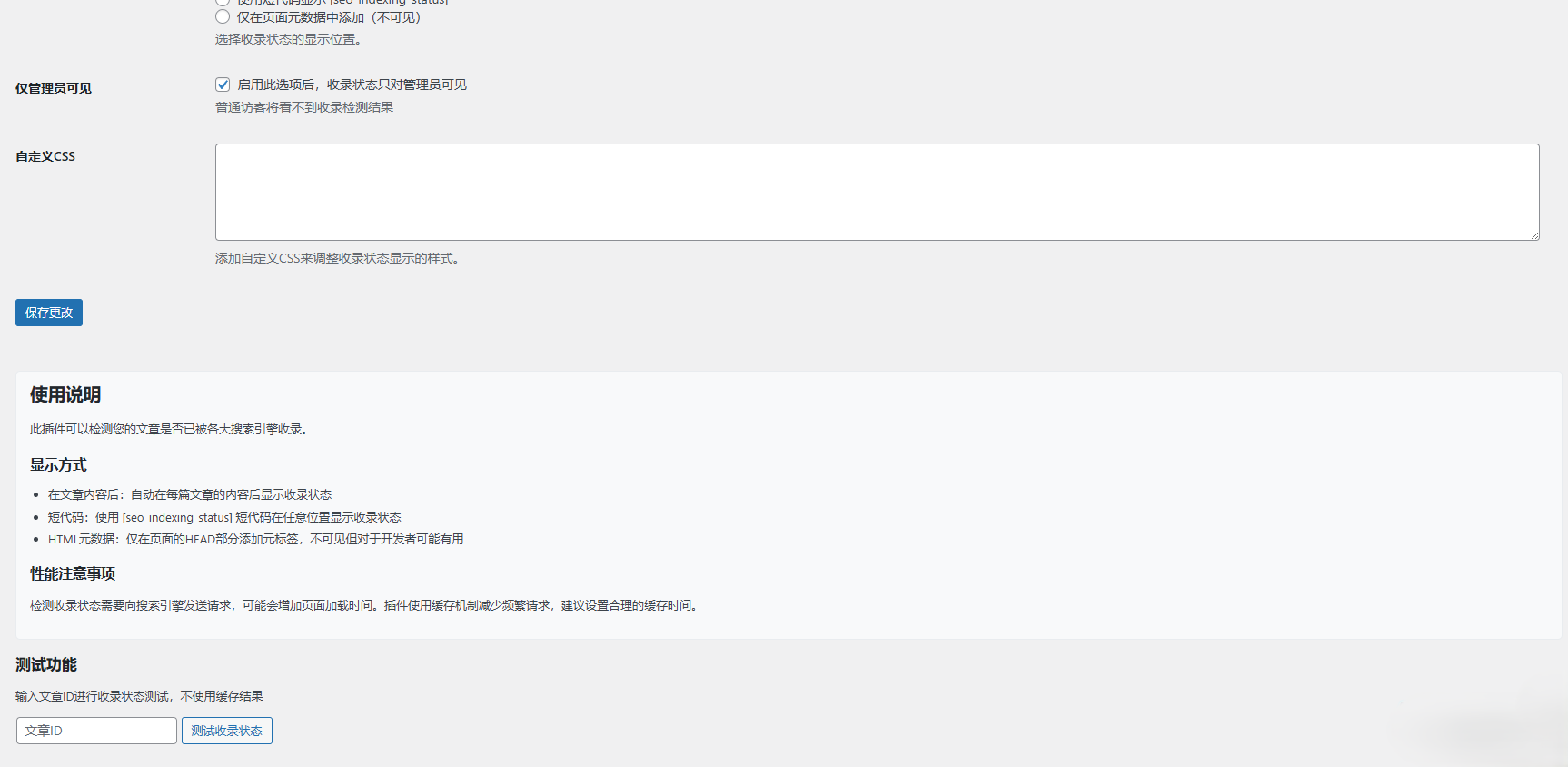Image resolution: width=1568 pixels, height=767 pixels.
Task: Click the 保存更改 button
Action: [49, 313]
